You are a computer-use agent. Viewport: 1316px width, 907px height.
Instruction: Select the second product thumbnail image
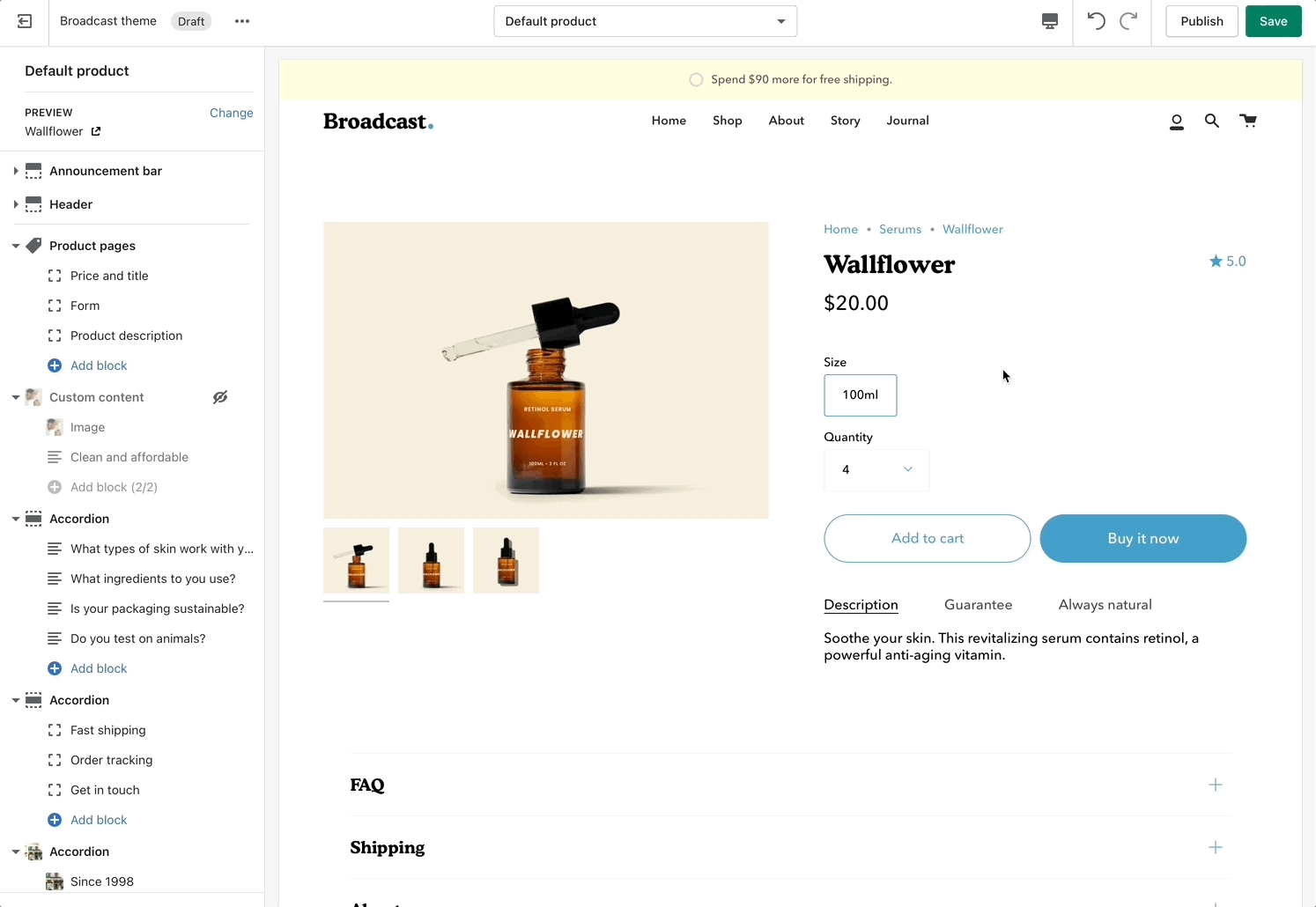pyautogui.click(x=431, y=561)
